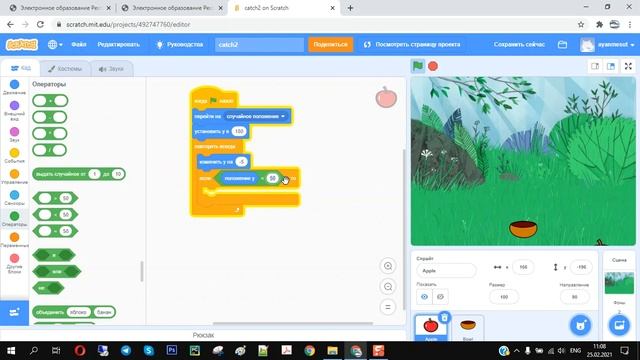640x360 pixels.
Task: Open the Control blocks category
Action: [x=14, y=177]
